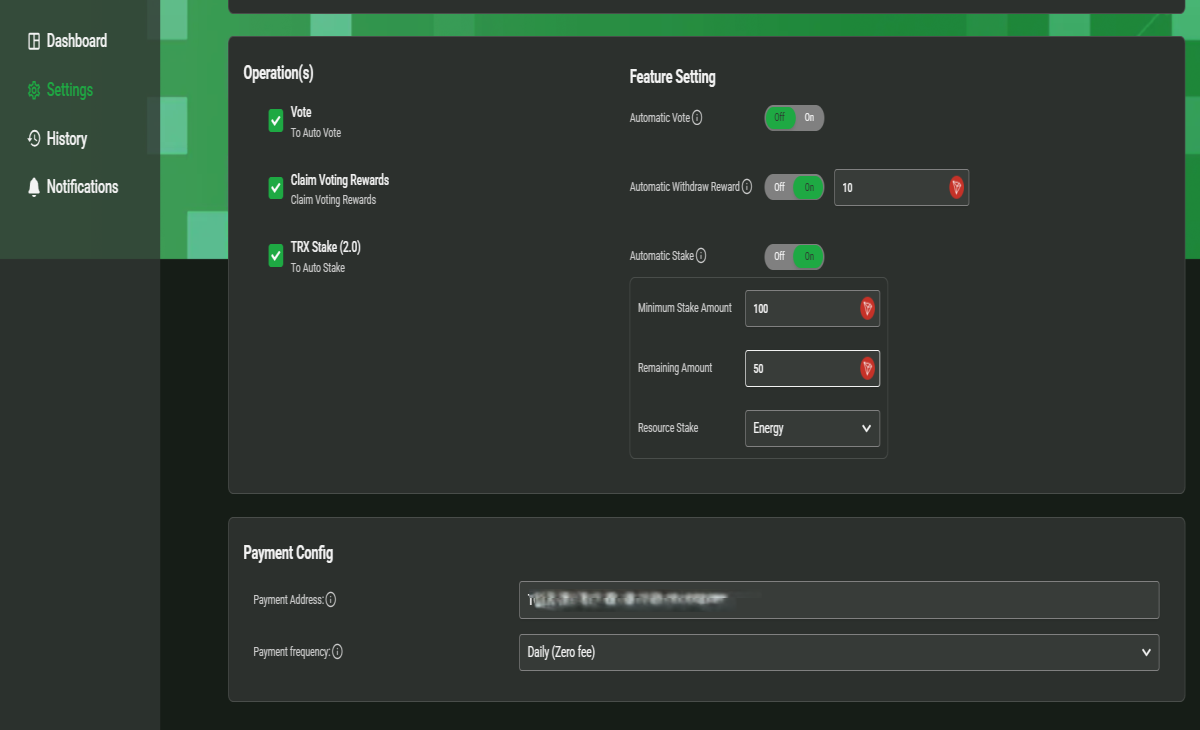Click info icon beside Payment Address
Screen dimensions: 1200x730
(x=331, y=600)
